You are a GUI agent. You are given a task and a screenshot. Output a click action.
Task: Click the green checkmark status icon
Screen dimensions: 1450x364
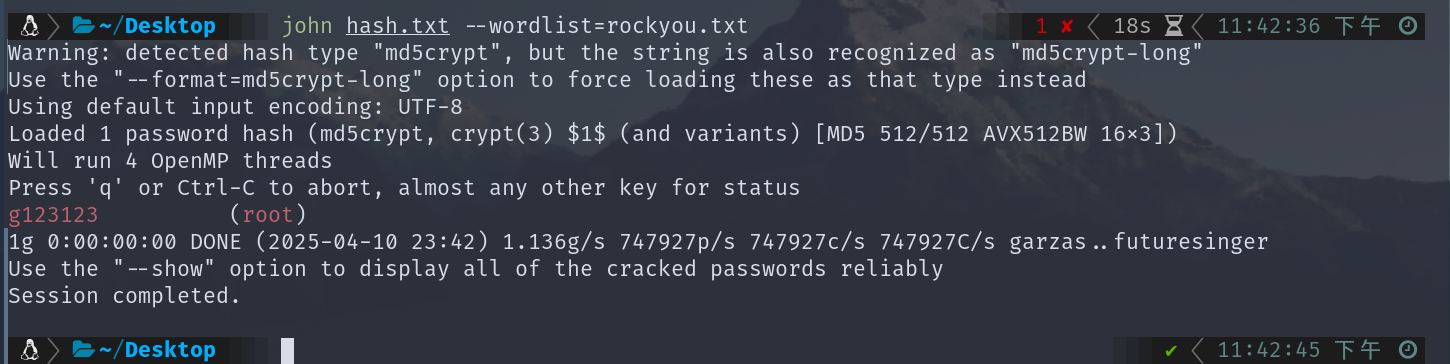(1171, 350)
